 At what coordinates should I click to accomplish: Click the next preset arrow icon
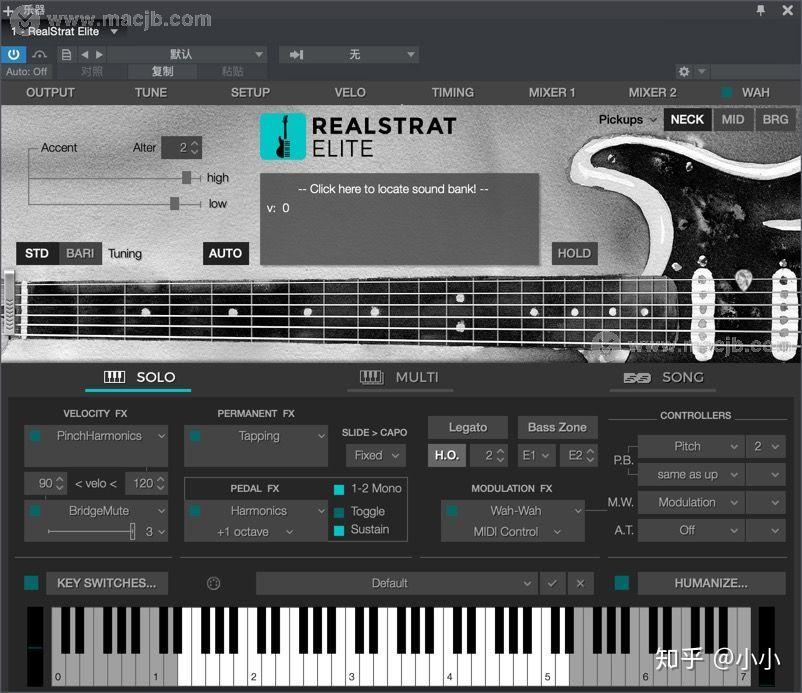pyautogui.click(x=97, y=53)
